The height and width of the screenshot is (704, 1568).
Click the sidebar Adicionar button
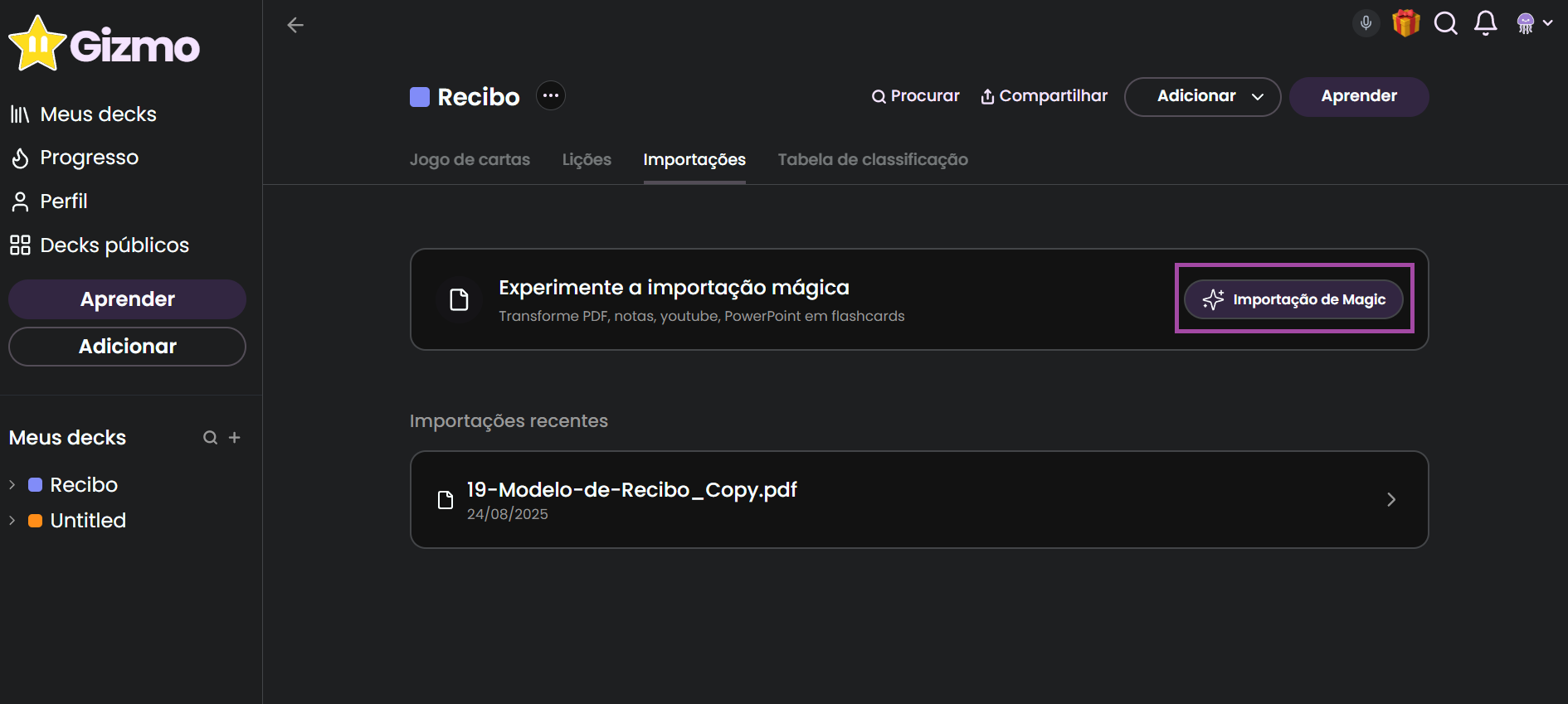[x=127, y=347]
